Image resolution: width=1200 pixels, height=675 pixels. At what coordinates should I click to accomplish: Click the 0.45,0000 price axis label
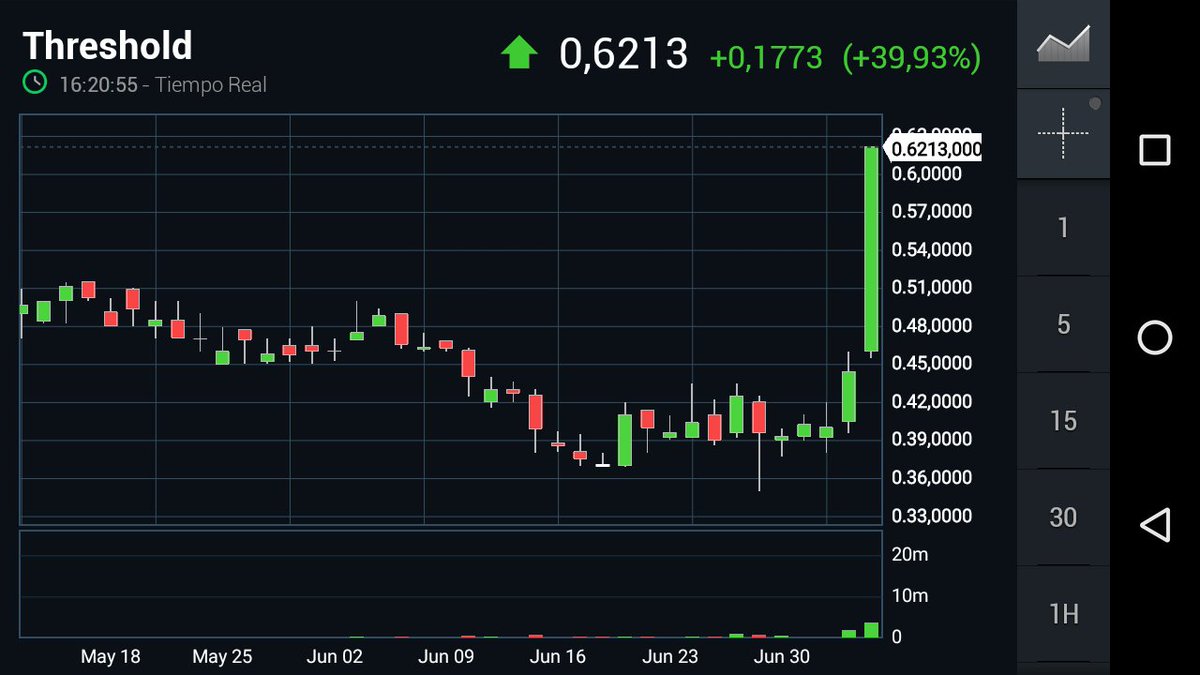[x=931, y=364]
